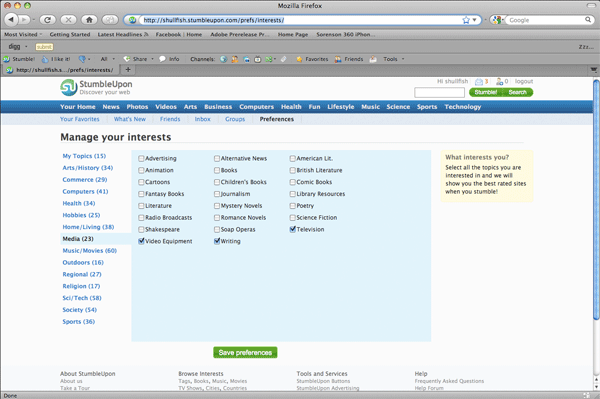Click the Stop loading X button
Viewport: 600px width, 399px height.
(68, 20)
